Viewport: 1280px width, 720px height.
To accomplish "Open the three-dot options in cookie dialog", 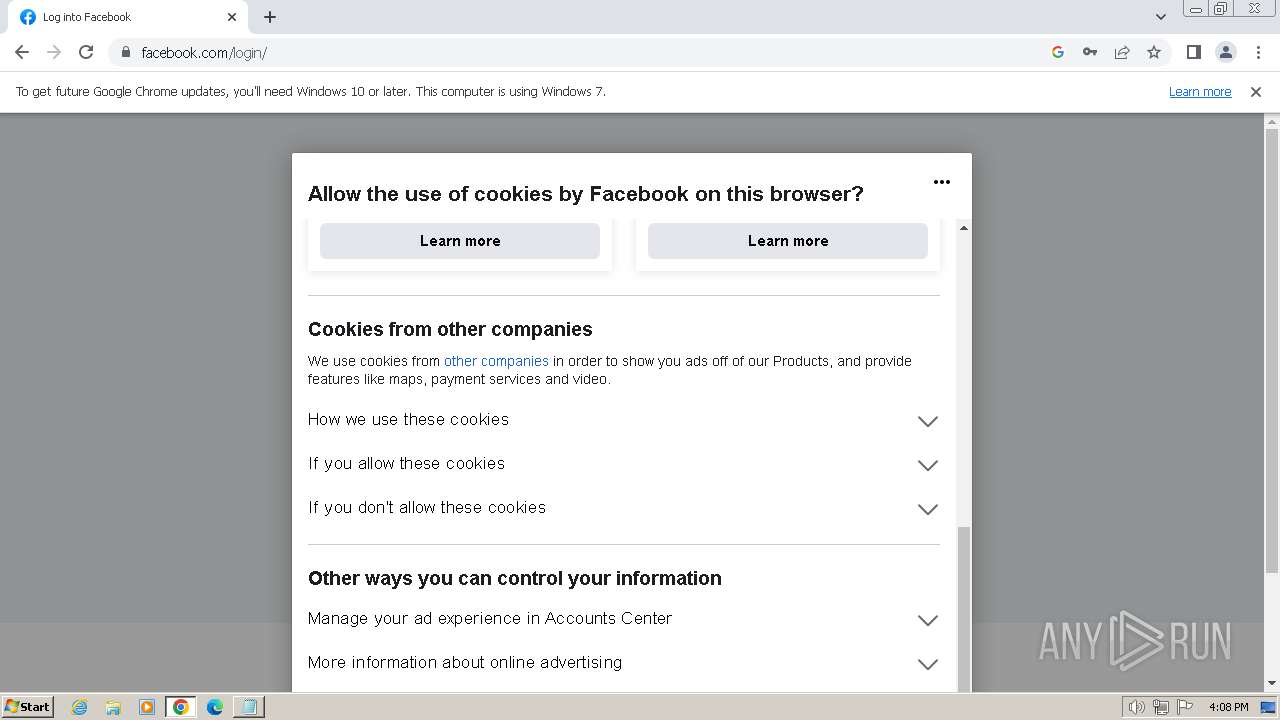I will click(941, 182).
